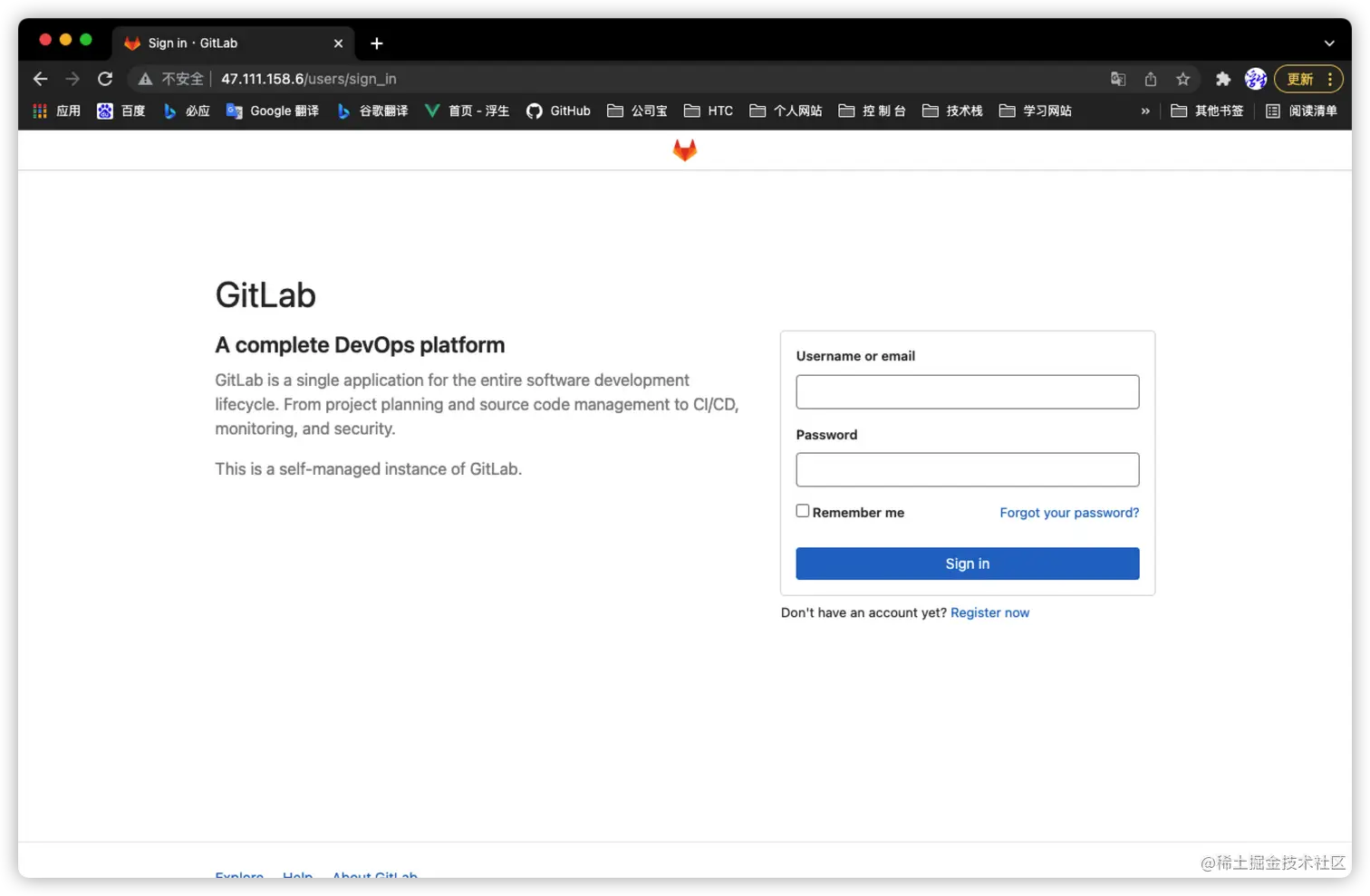Go back with the browser back arrow
The image size is (1370, 896).
[40, 79]
